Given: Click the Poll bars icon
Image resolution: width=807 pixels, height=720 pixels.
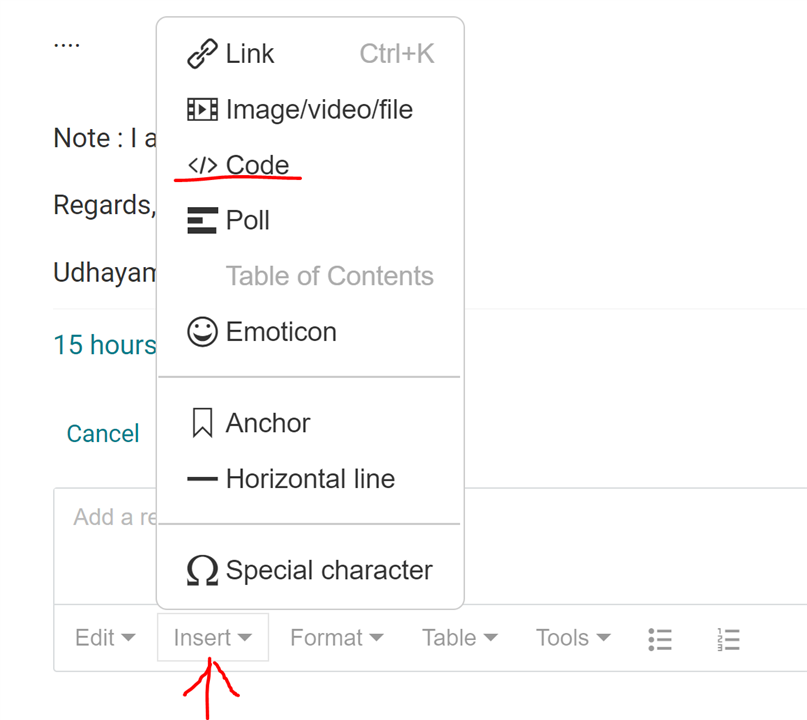Looking at the screenshot, I should [x=202, y=220].
